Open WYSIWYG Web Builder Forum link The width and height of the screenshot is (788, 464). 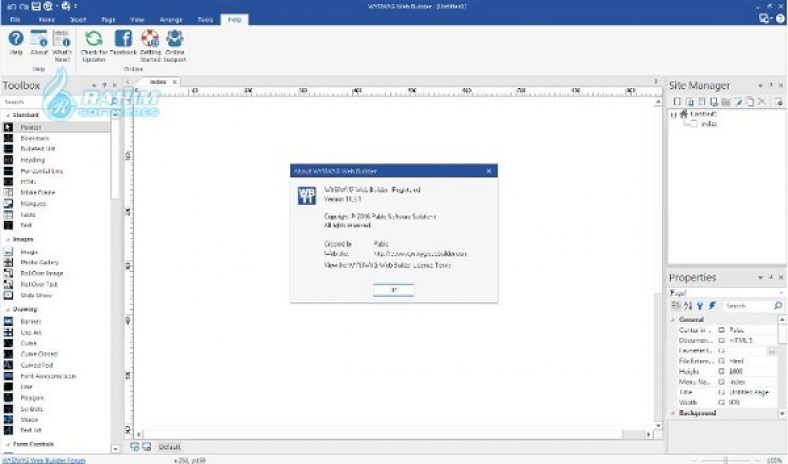coord(44,460)
